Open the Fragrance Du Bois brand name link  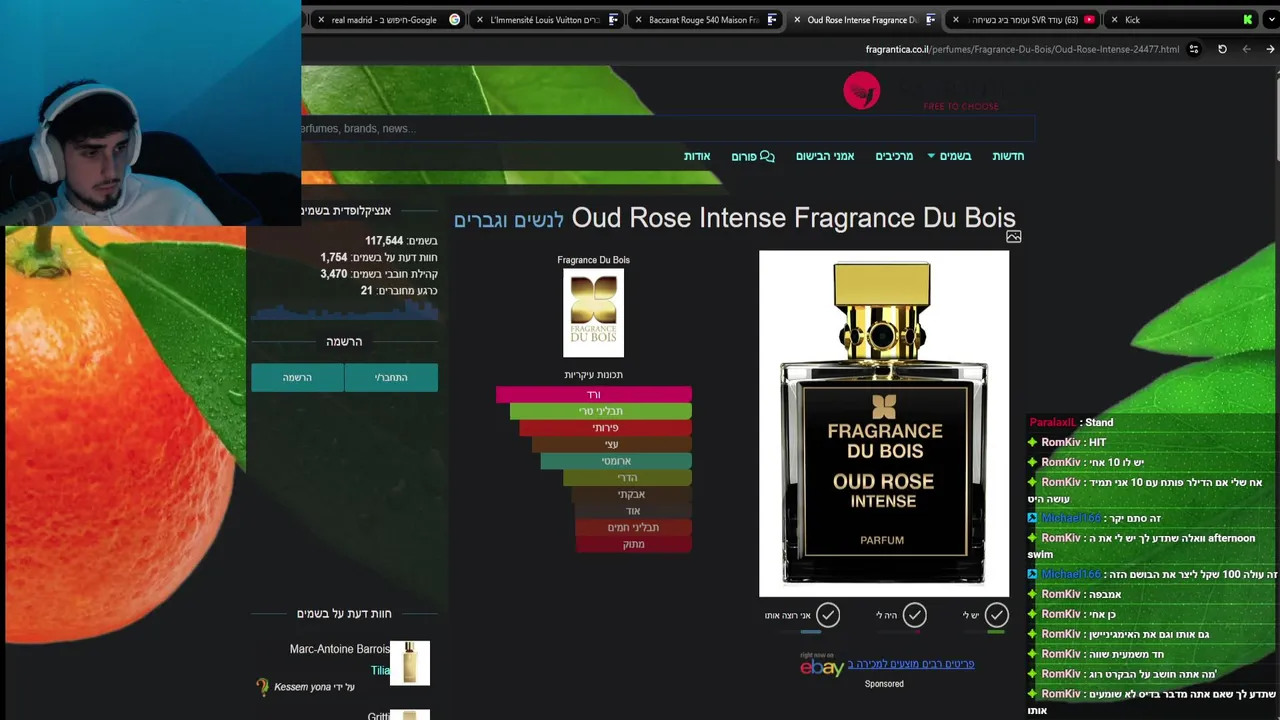coord(593,260)
